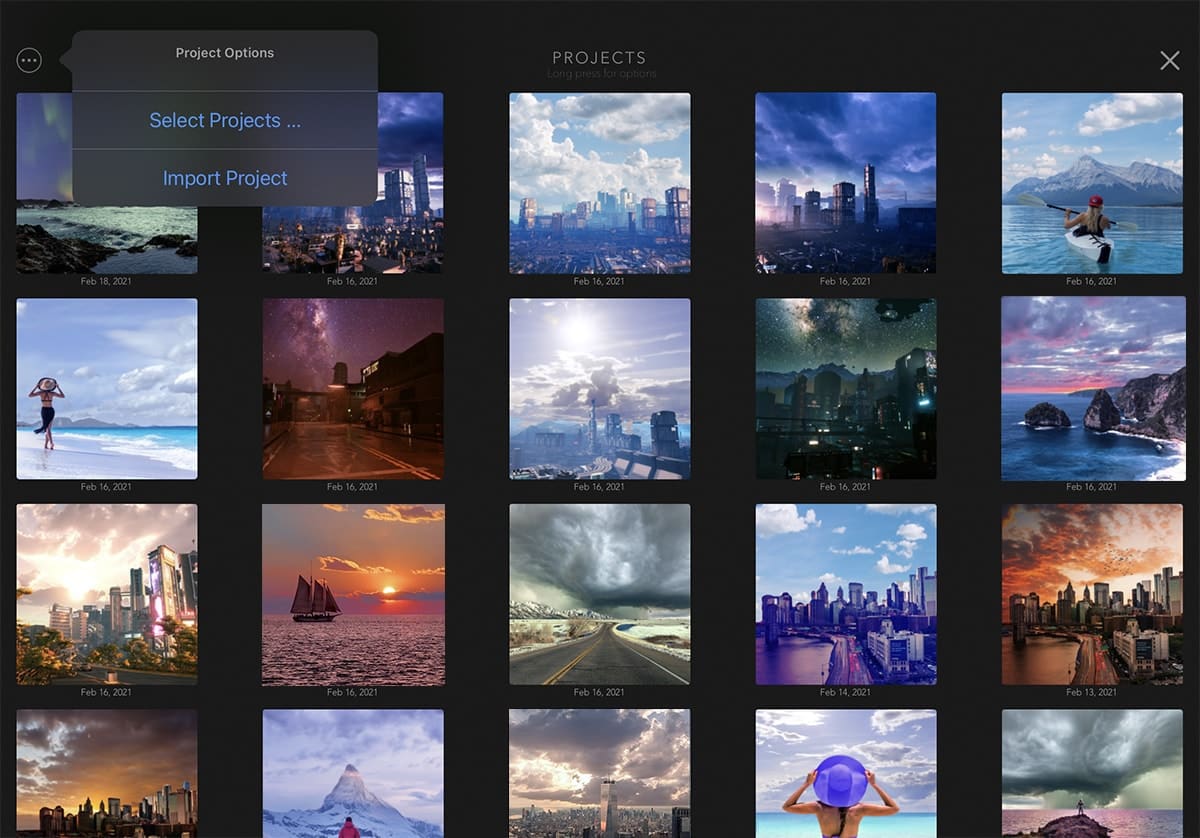
Task: Choose Select Projects ... from the menu
Action: (x=225, y=120)
